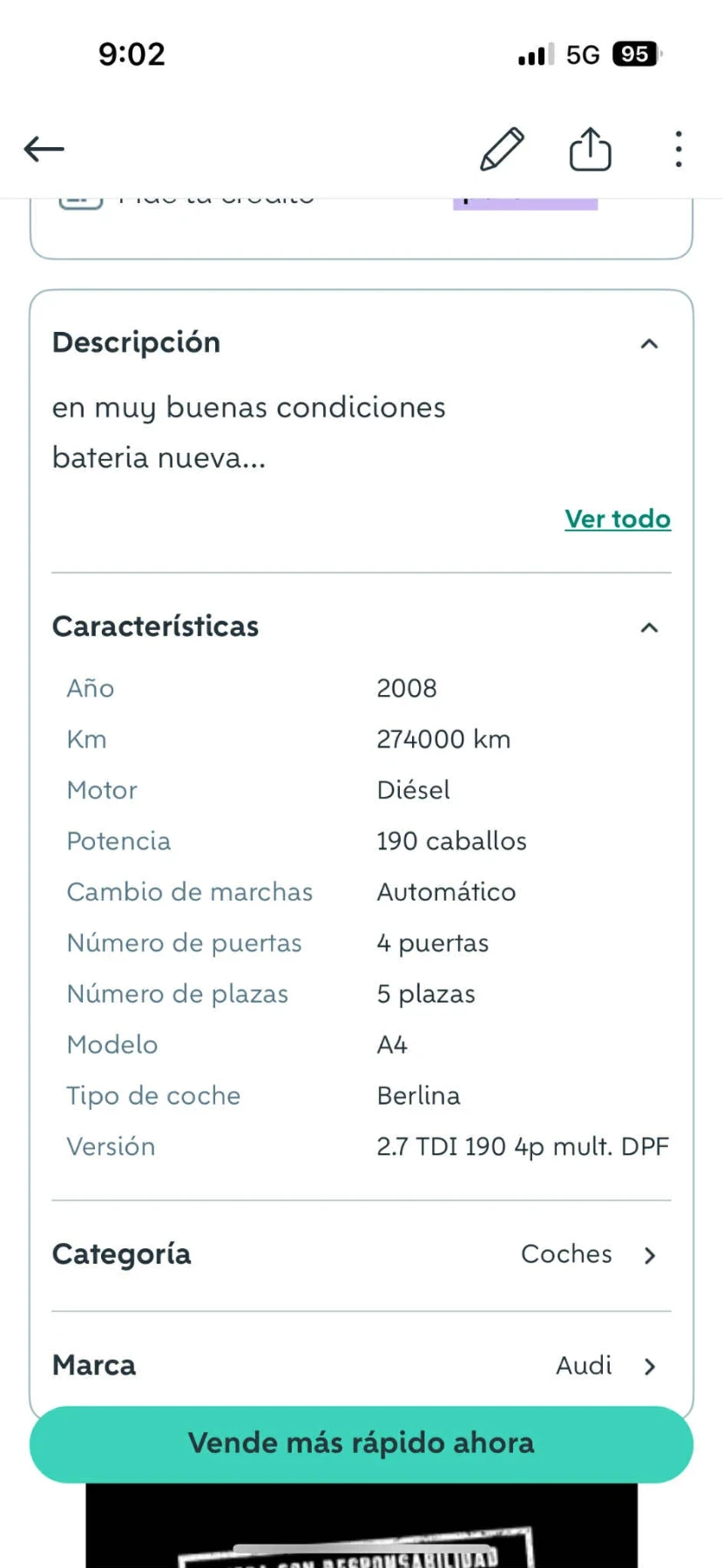Tap the Año 2008 field
This screenshot has height=1568, width=723.
click(406, 688)
